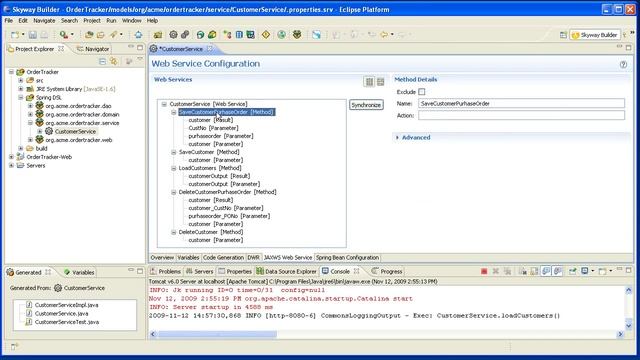Screen dimensions: 640x360
Task: Tick the Exclude checkbox in Method Details
Action: (422, 92)
